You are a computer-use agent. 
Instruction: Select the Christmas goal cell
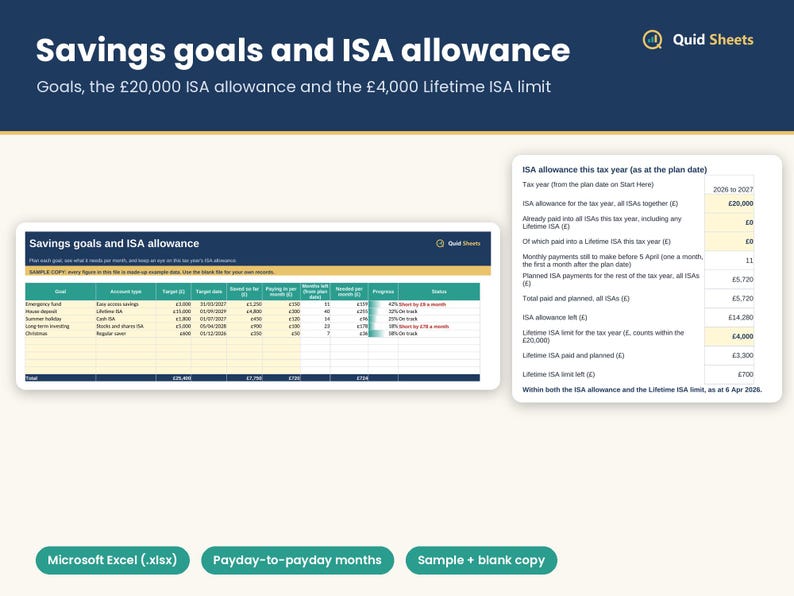(x=60, y=334)
